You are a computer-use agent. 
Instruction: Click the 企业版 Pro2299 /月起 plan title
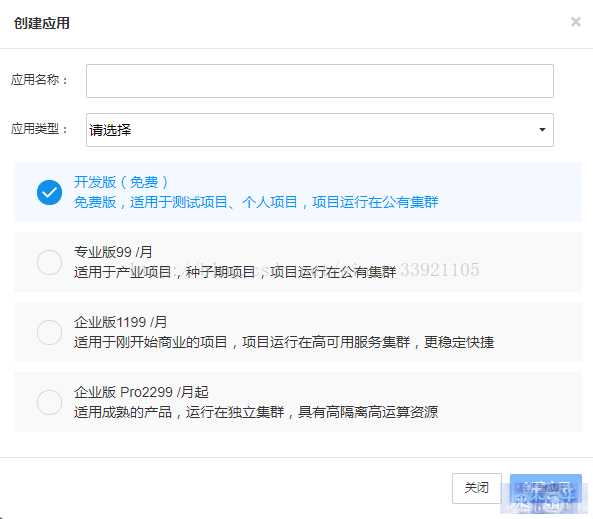[141, 392]
